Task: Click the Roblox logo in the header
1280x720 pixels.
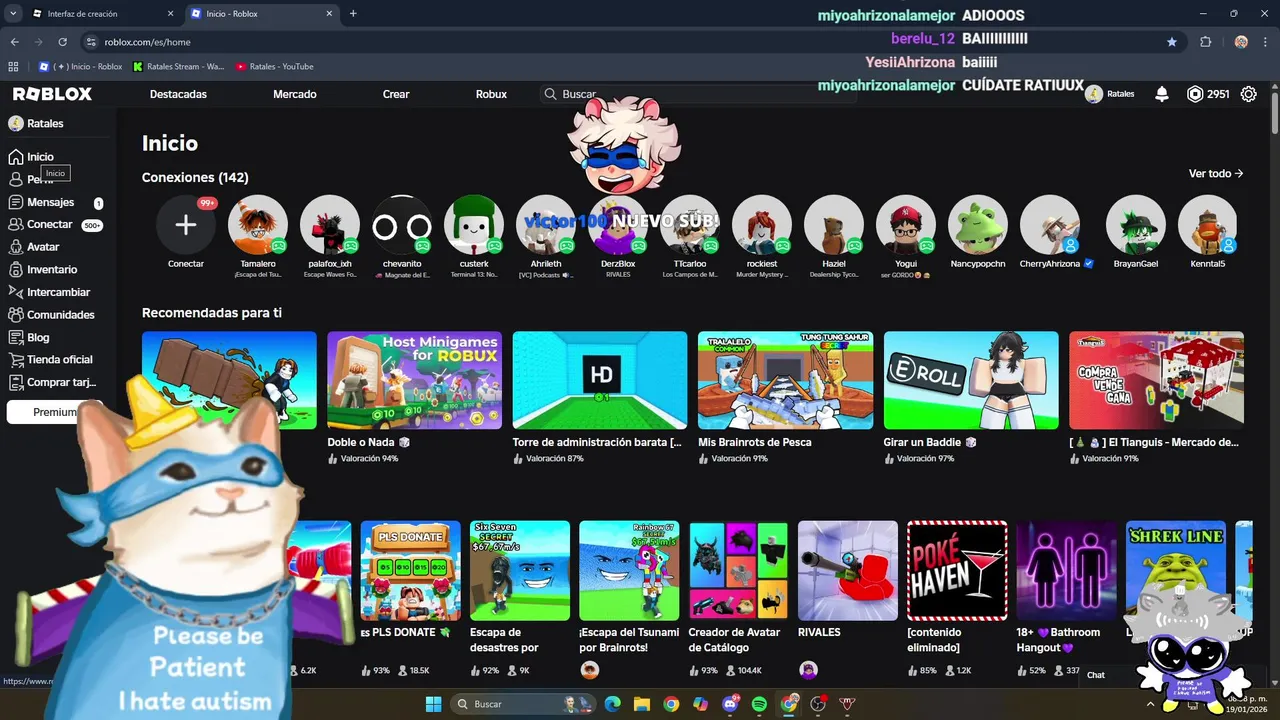Action: point(52,94)
